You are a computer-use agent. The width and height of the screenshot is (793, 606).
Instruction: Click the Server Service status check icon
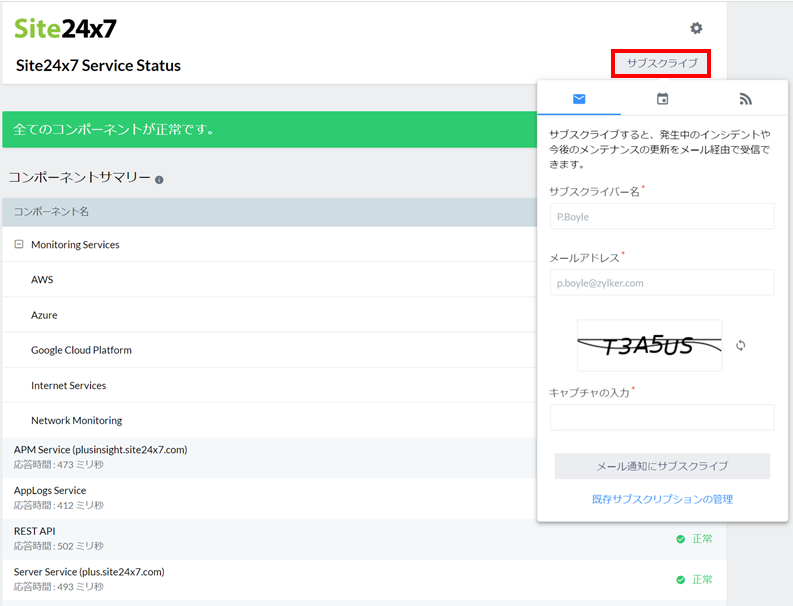(681, 579)
